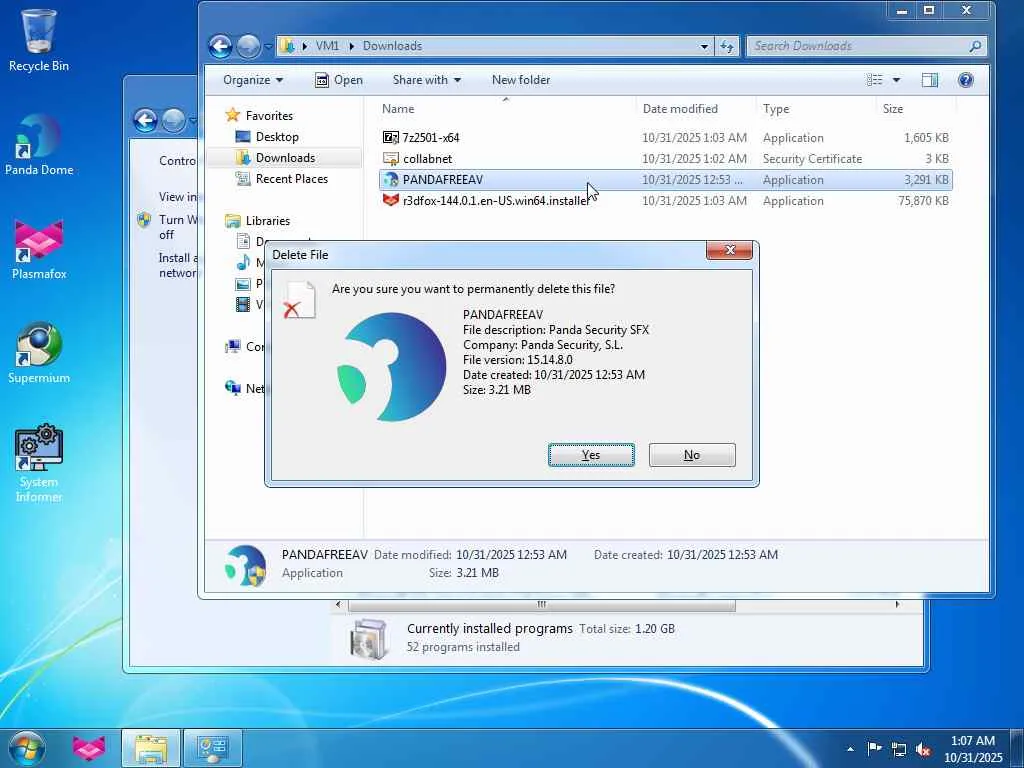Select the 7z2501-x64 file icon
The height and width of the screenshot is (768, 1024).
click(x=391, y=137)
